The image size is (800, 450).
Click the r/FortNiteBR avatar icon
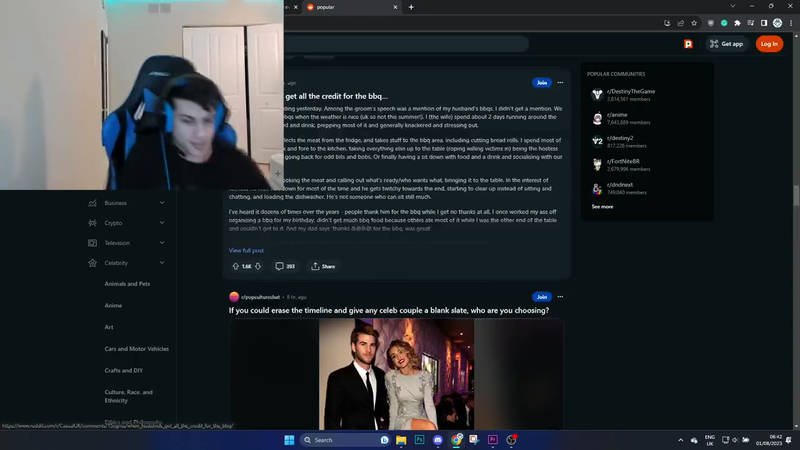pos(597,165)
